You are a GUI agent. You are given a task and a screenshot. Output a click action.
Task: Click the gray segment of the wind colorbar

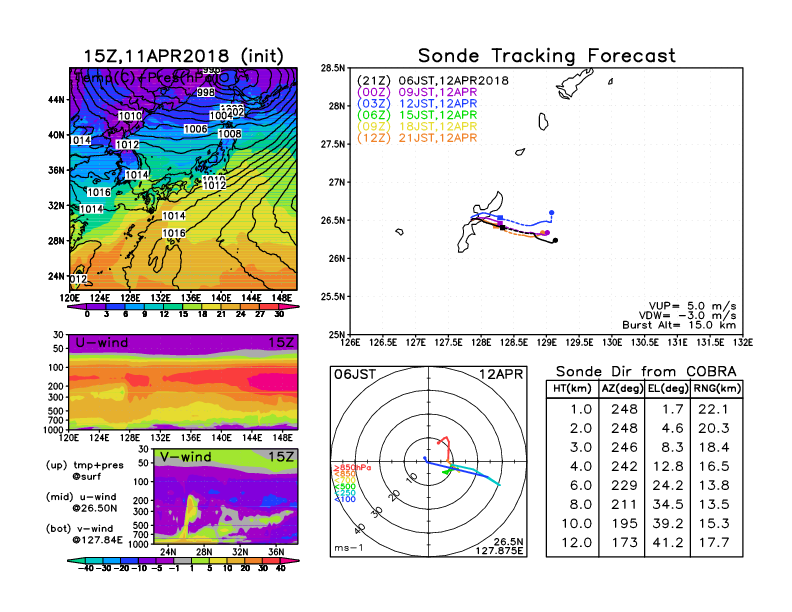tap(183, 560)
